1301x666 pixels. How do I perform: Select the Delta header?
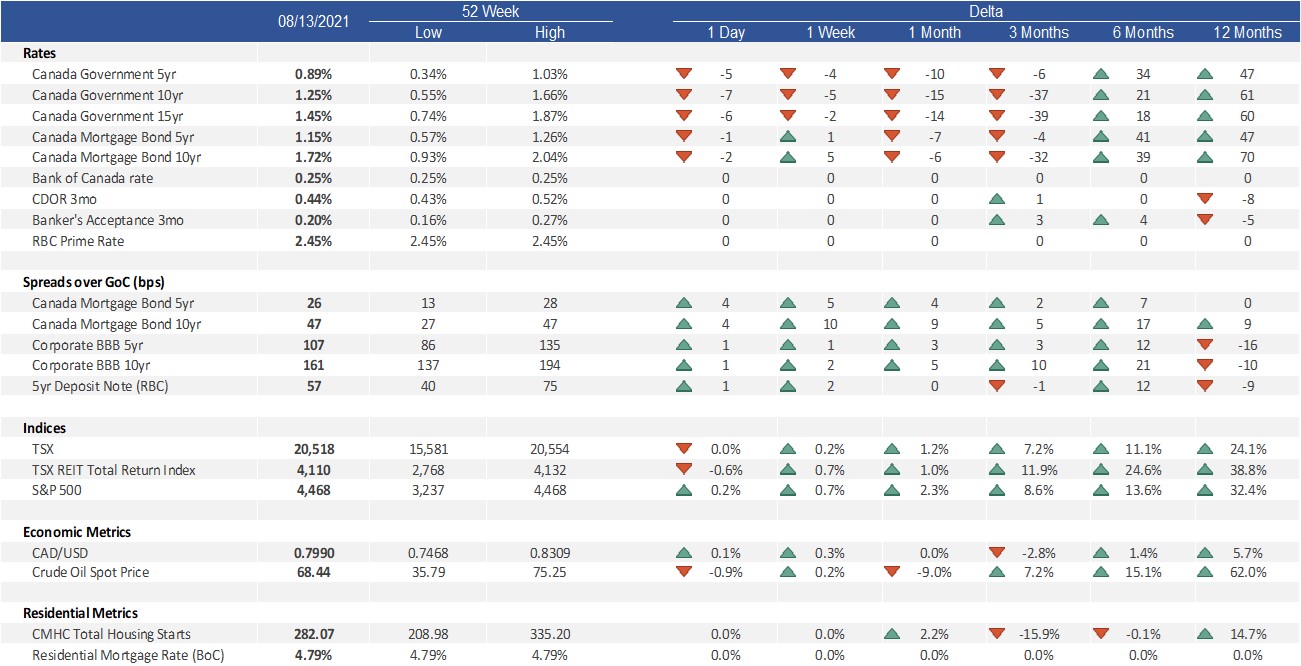(985, 12)
